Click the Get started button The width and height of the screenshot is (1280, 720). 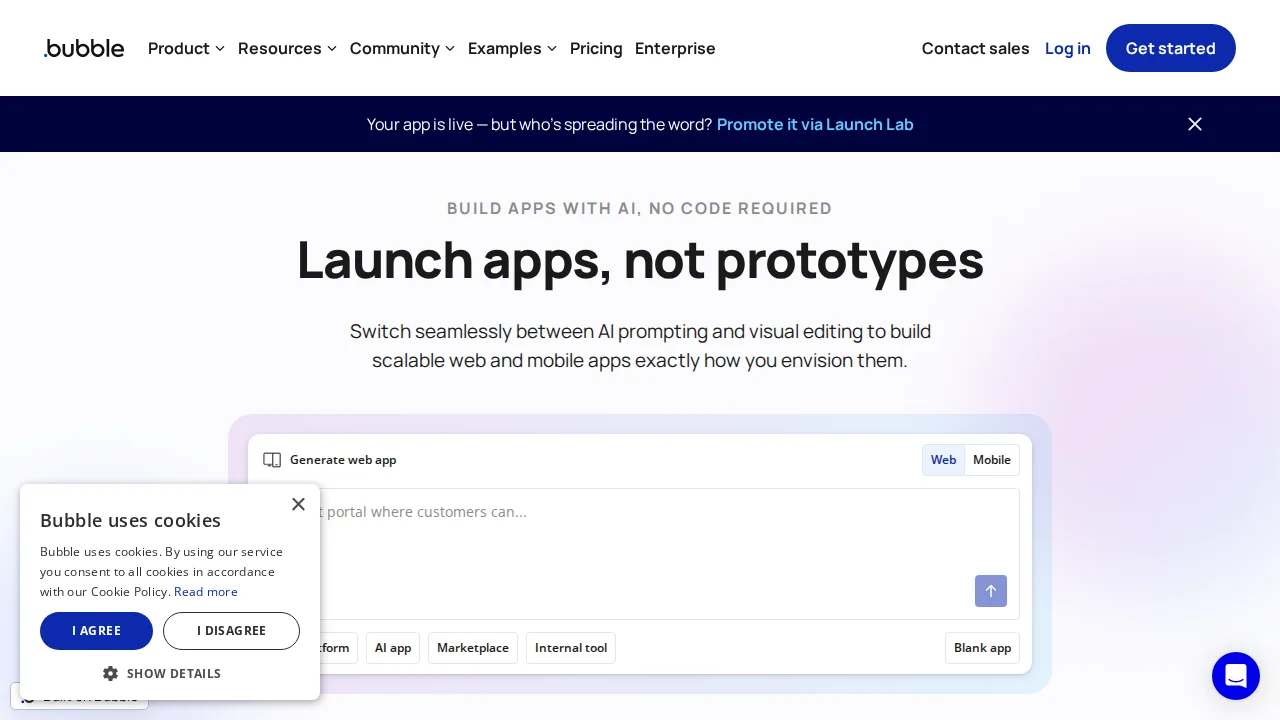(x=1171, y=48)
